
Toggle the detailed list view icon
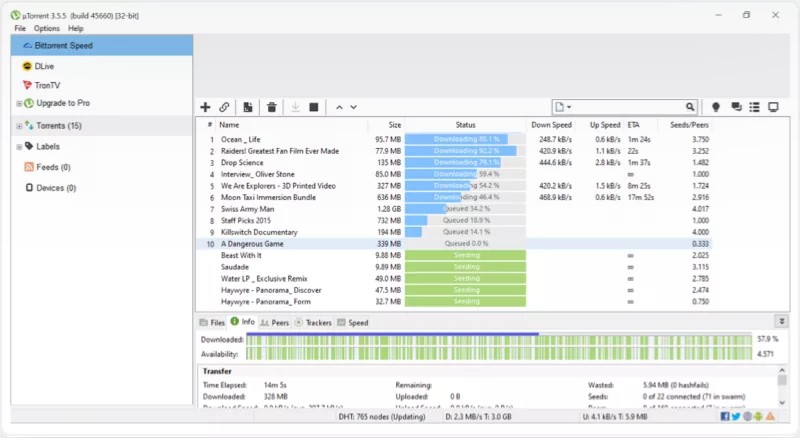[754, 107]
